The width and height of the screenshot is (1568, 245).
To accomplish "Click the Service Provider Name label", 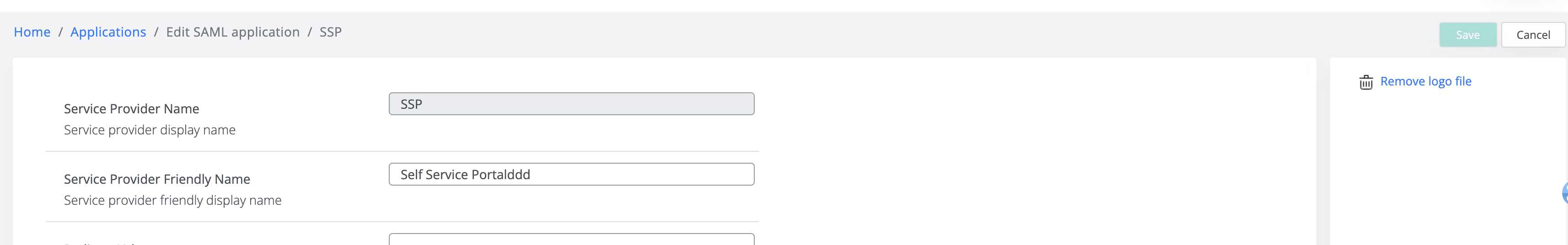I will pos(131,109).
